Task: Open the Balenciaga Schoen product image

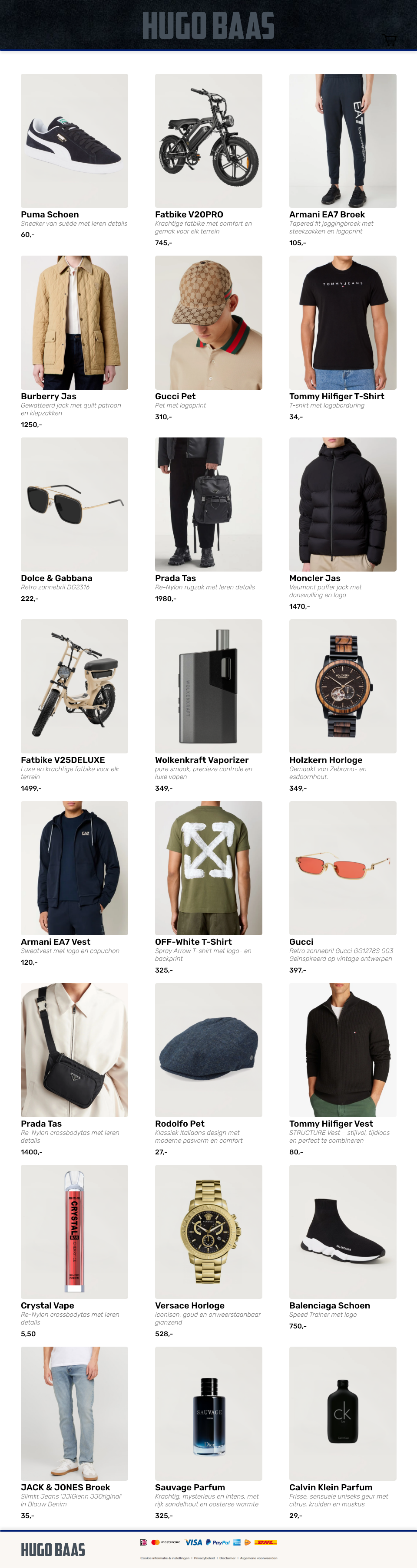Action: tap(343, 1231)
